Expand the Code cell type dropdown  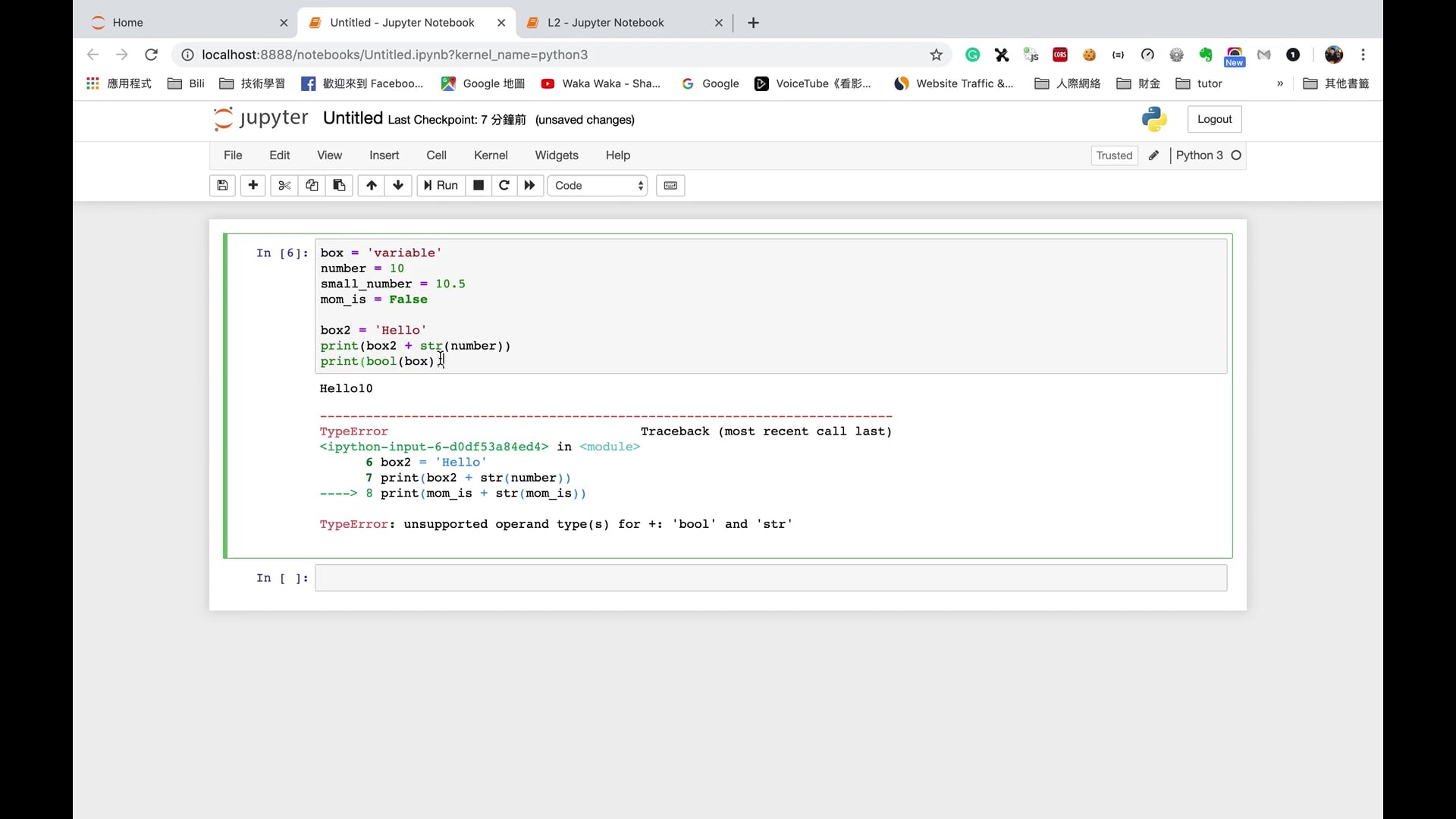(x=598, y=185)
